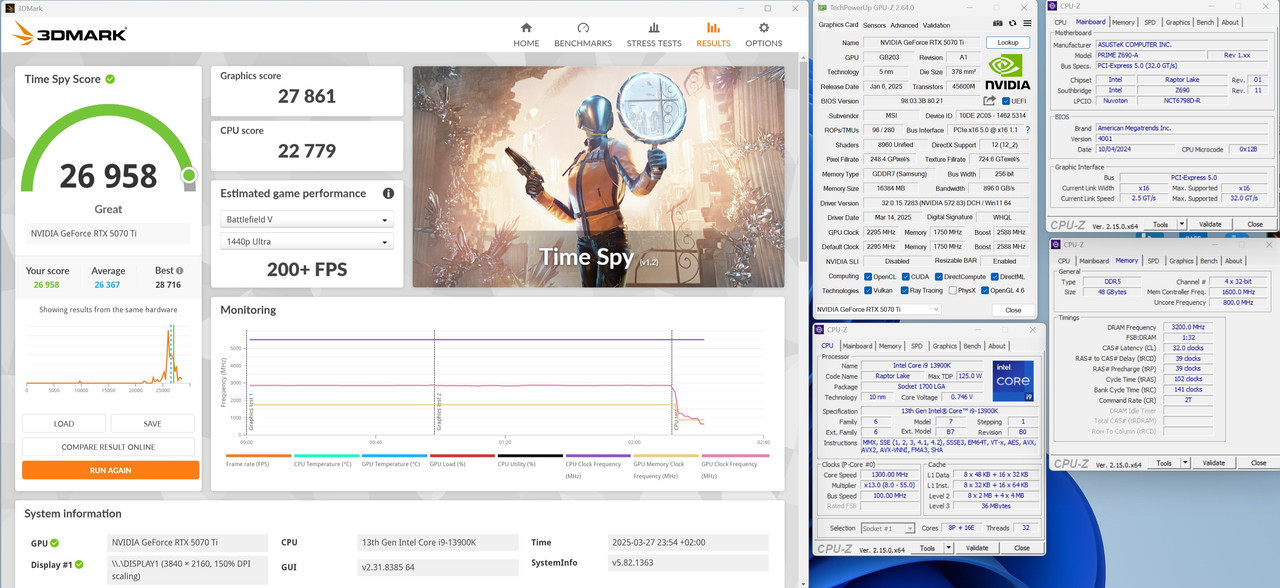
Task: Switch to the Sensors tab in GPU-Z
Action: pyautogui.click(x=874, y=25)
